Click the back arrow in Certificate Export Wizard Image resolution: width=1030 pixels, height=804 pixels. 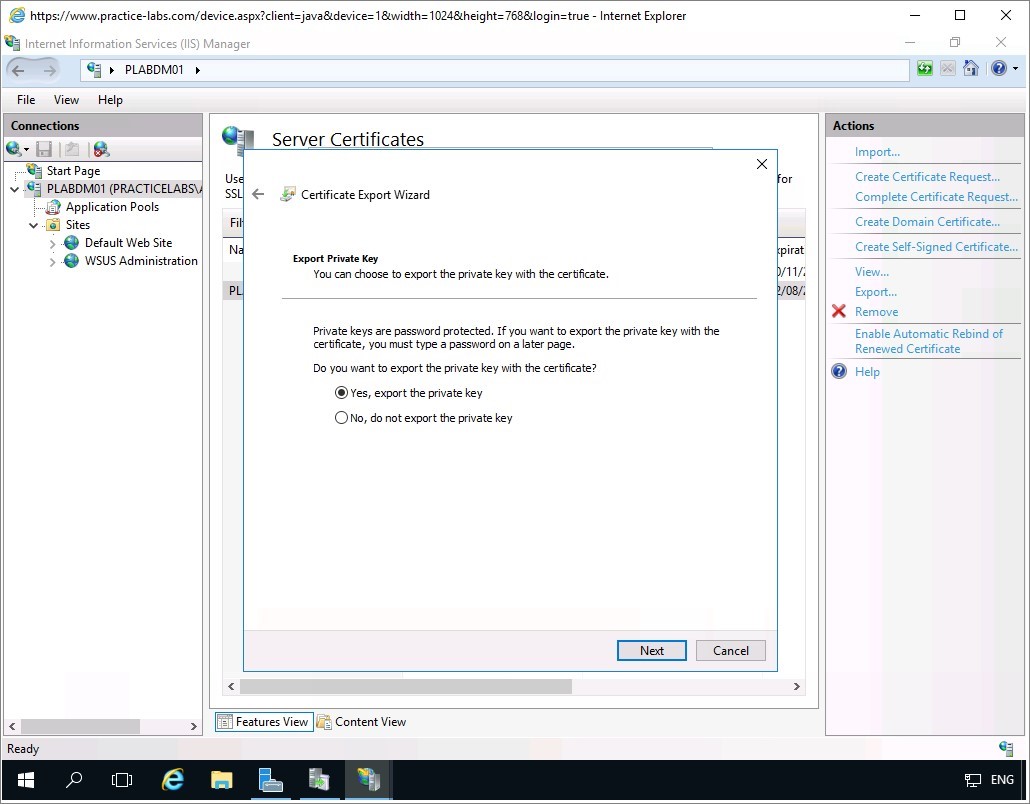[258, 195]
